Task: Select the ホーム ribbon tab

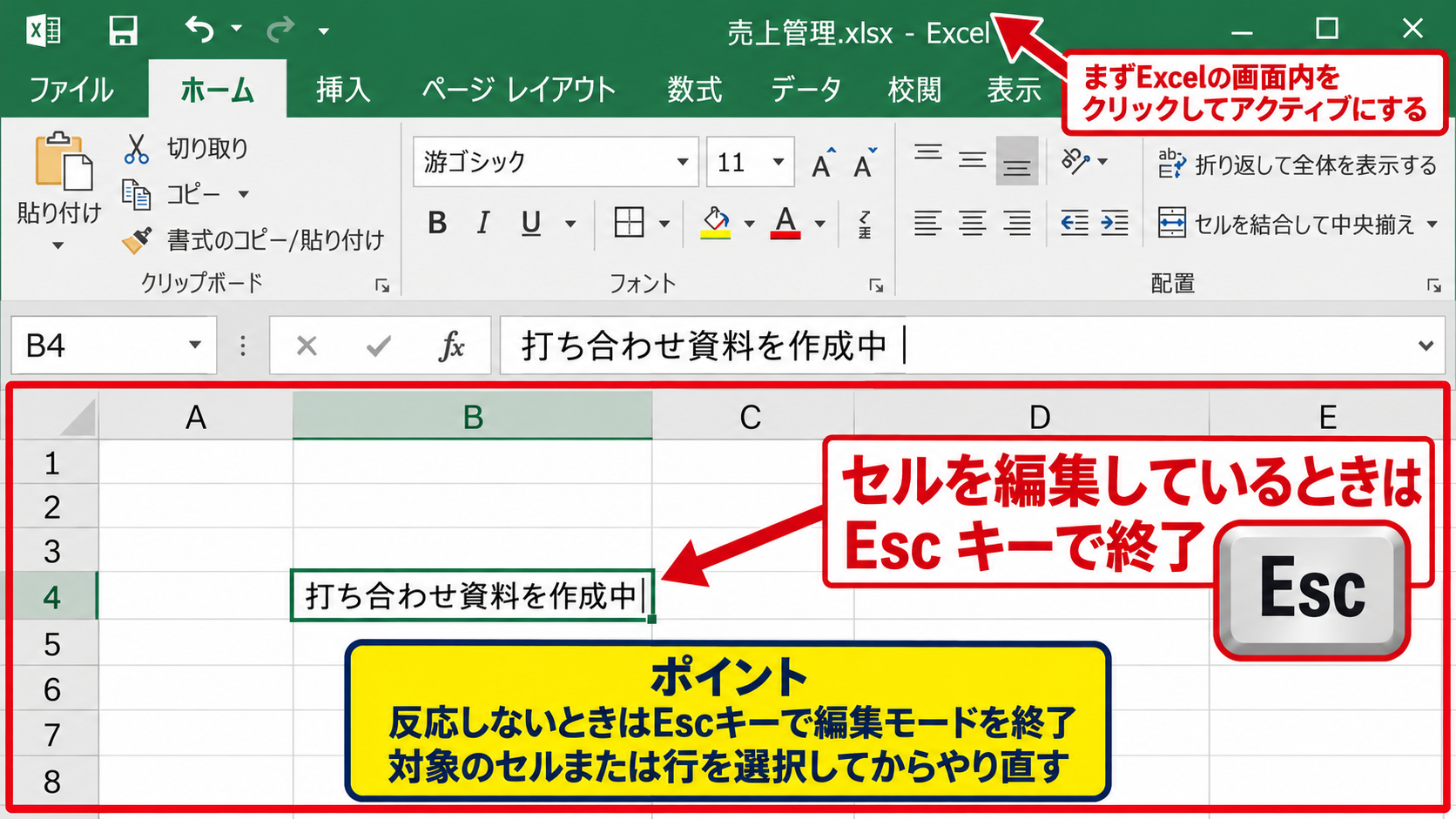Action: point(217,90)
